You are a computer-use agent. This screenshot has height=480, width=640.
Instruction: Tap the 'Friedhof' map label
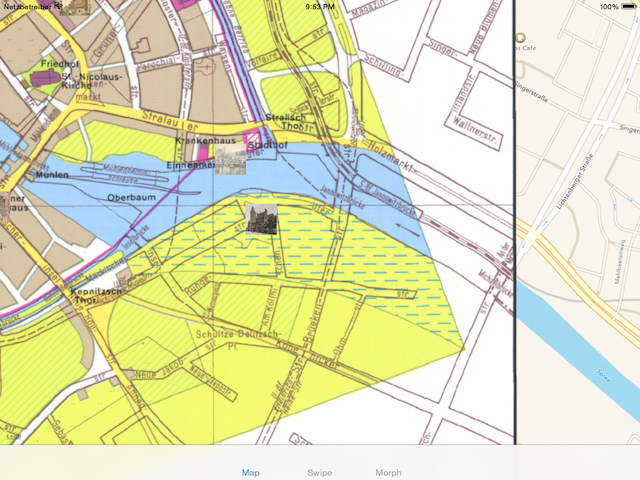point(60,64)
